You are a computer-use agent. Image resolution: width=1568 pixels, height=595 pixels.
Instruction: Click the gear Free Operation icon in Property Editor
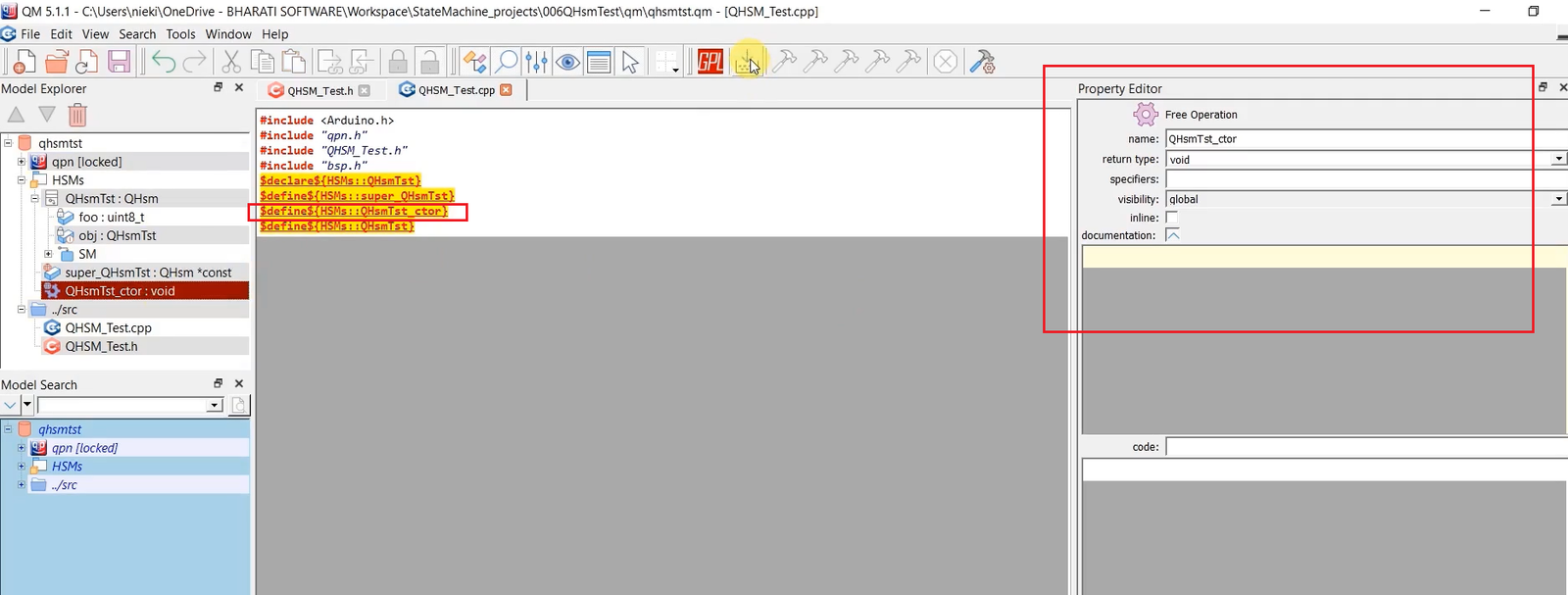[1145, 115]
